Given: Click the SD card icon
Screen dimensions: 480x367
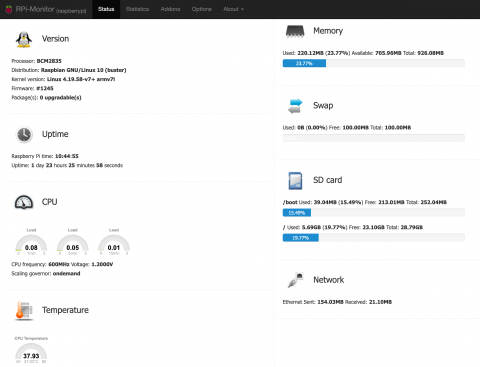Looking at the screenshot, I should [295, 181].
